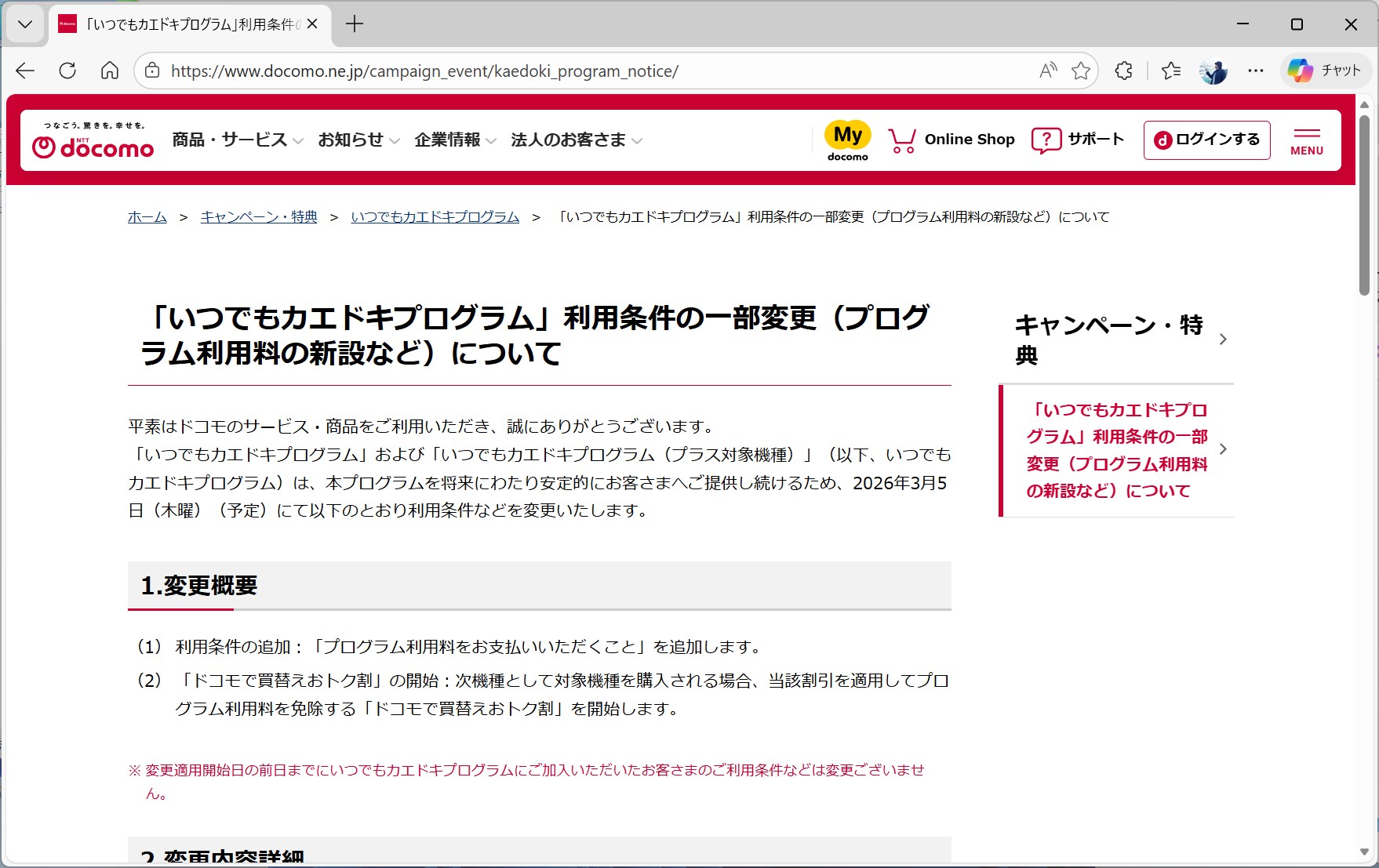
Task: Open the browser profile avatar
Action: [x=1213, y=71]
